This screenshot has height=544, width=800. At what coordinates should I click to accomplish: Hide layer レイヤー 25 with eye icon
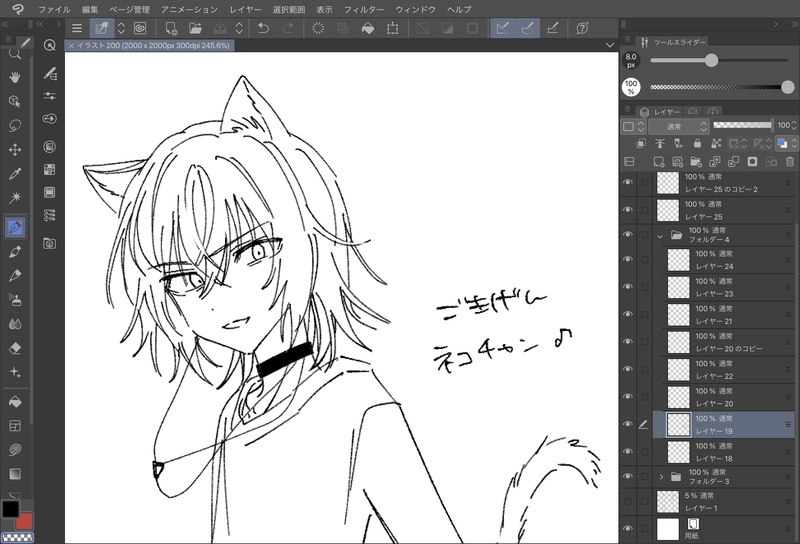(628, 210)
